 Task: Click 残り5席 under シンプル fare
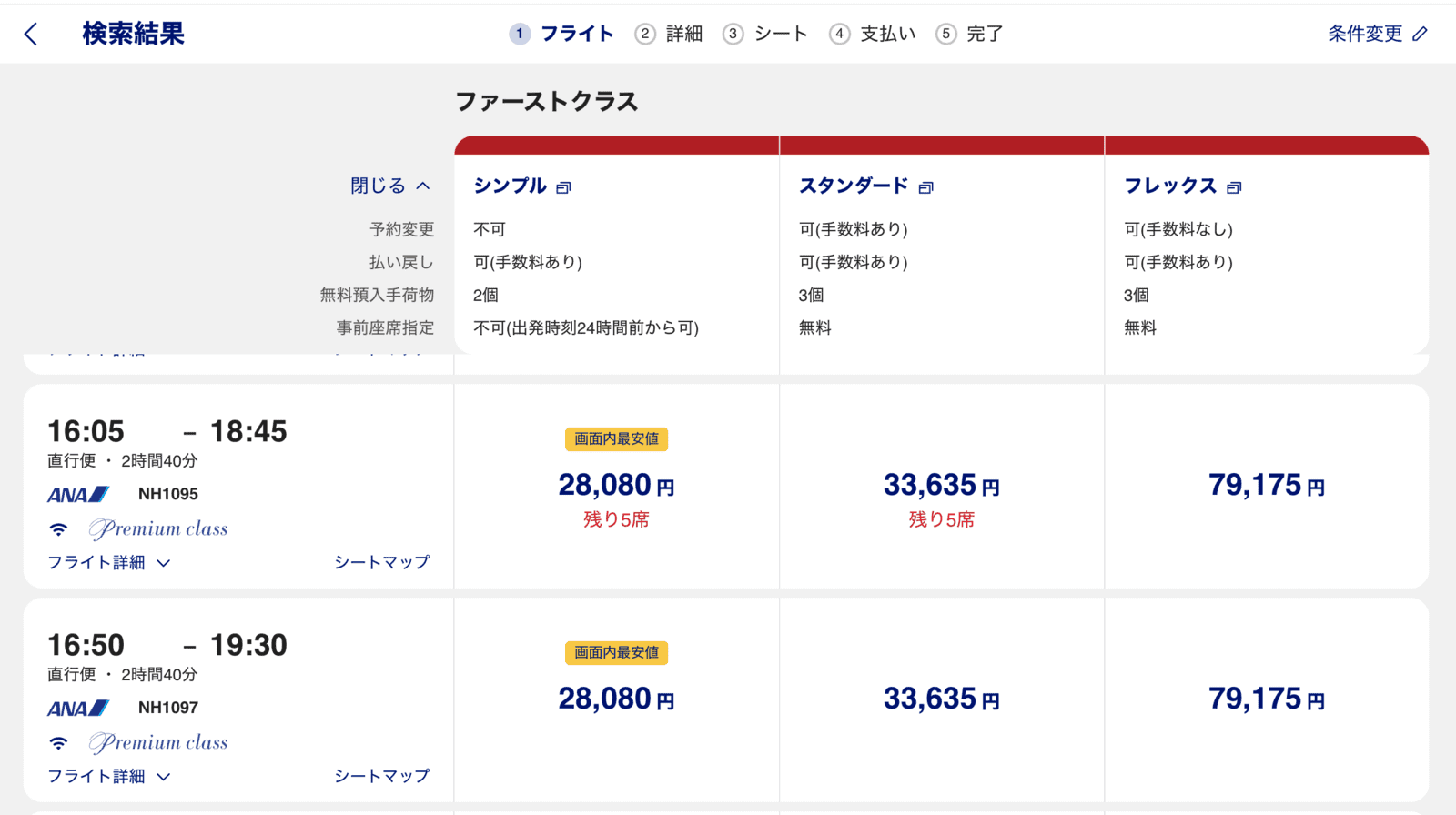pyautogui.click(x=616, y=520)
